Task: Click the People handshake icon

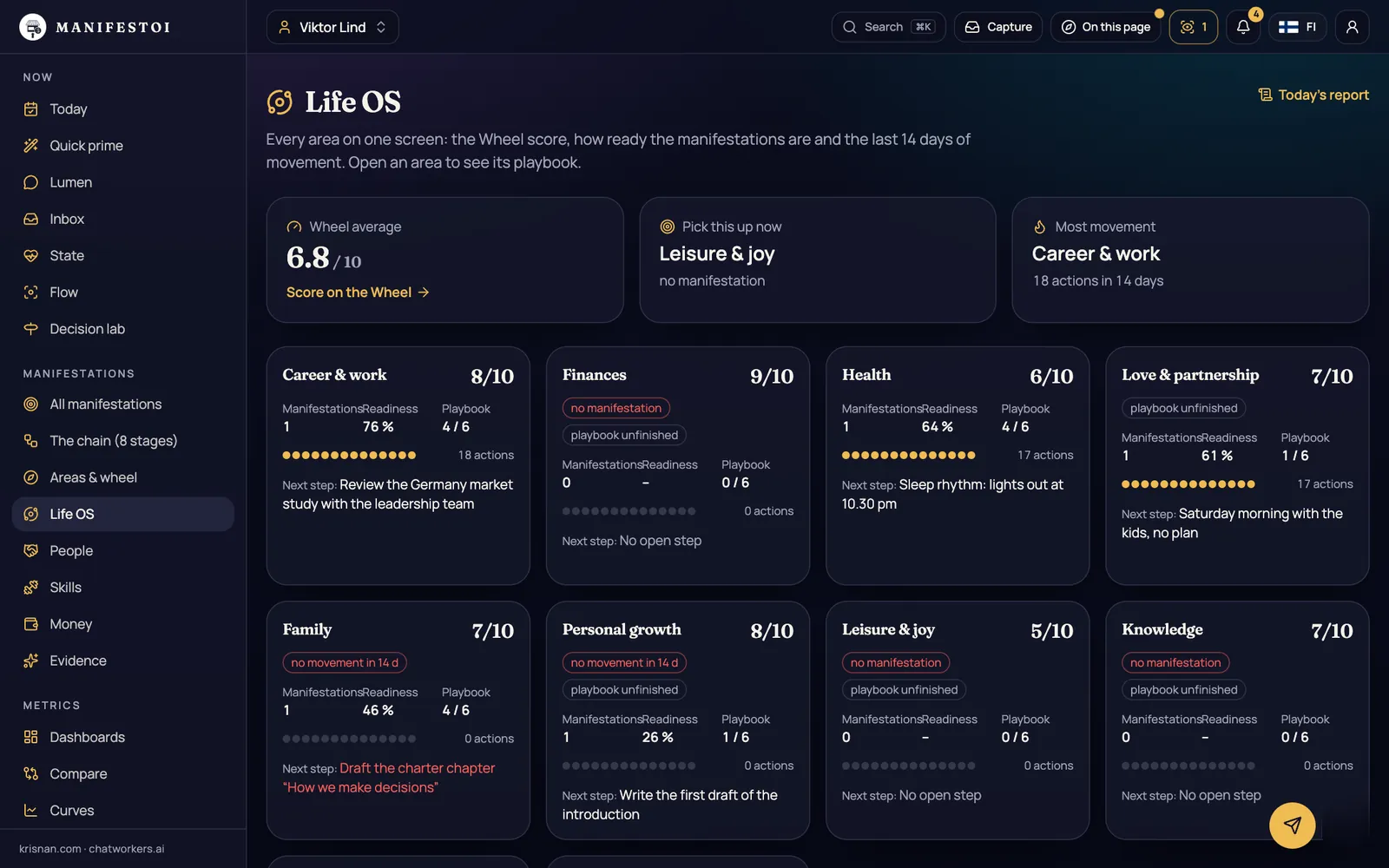Action: coord(31,551)
